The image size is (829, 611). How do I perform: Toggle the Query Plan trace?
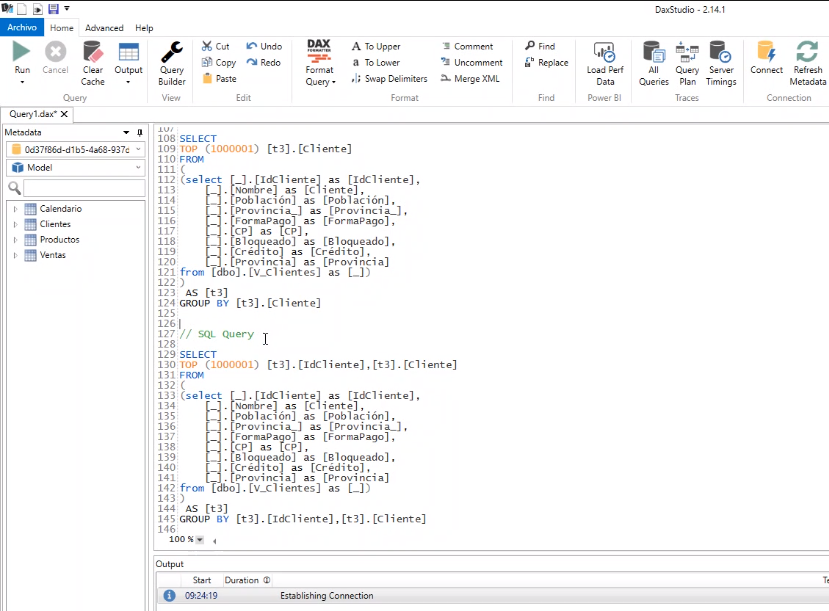tap(687, 63)
